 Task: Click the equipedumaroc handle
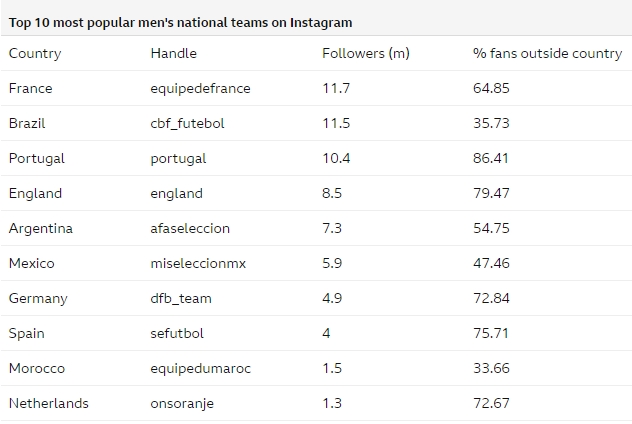(x=200, y=368)
